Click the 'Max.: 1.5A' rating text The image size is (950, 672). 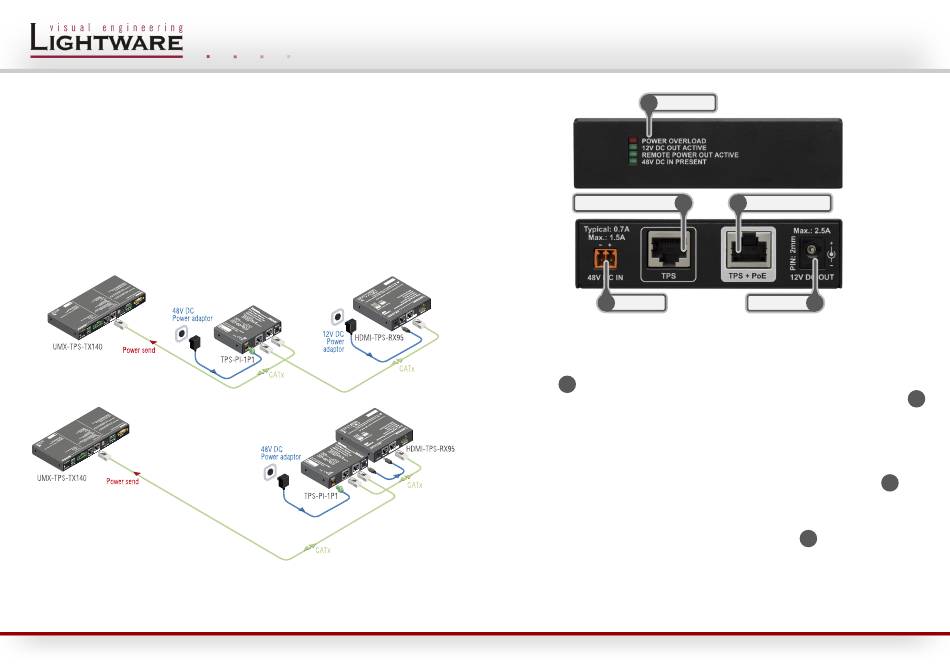tap(606, 238)
